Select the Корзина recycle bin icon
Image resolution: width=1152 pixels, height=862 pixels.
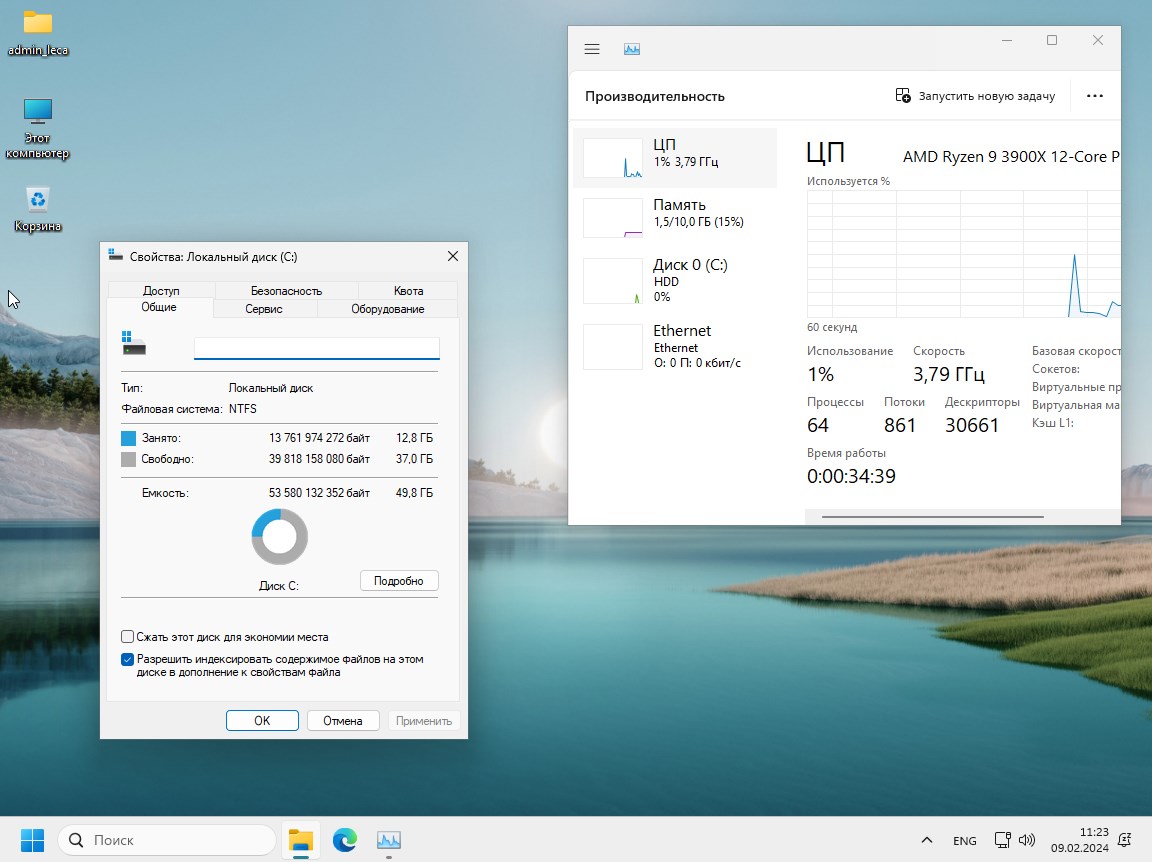point(38,200)
